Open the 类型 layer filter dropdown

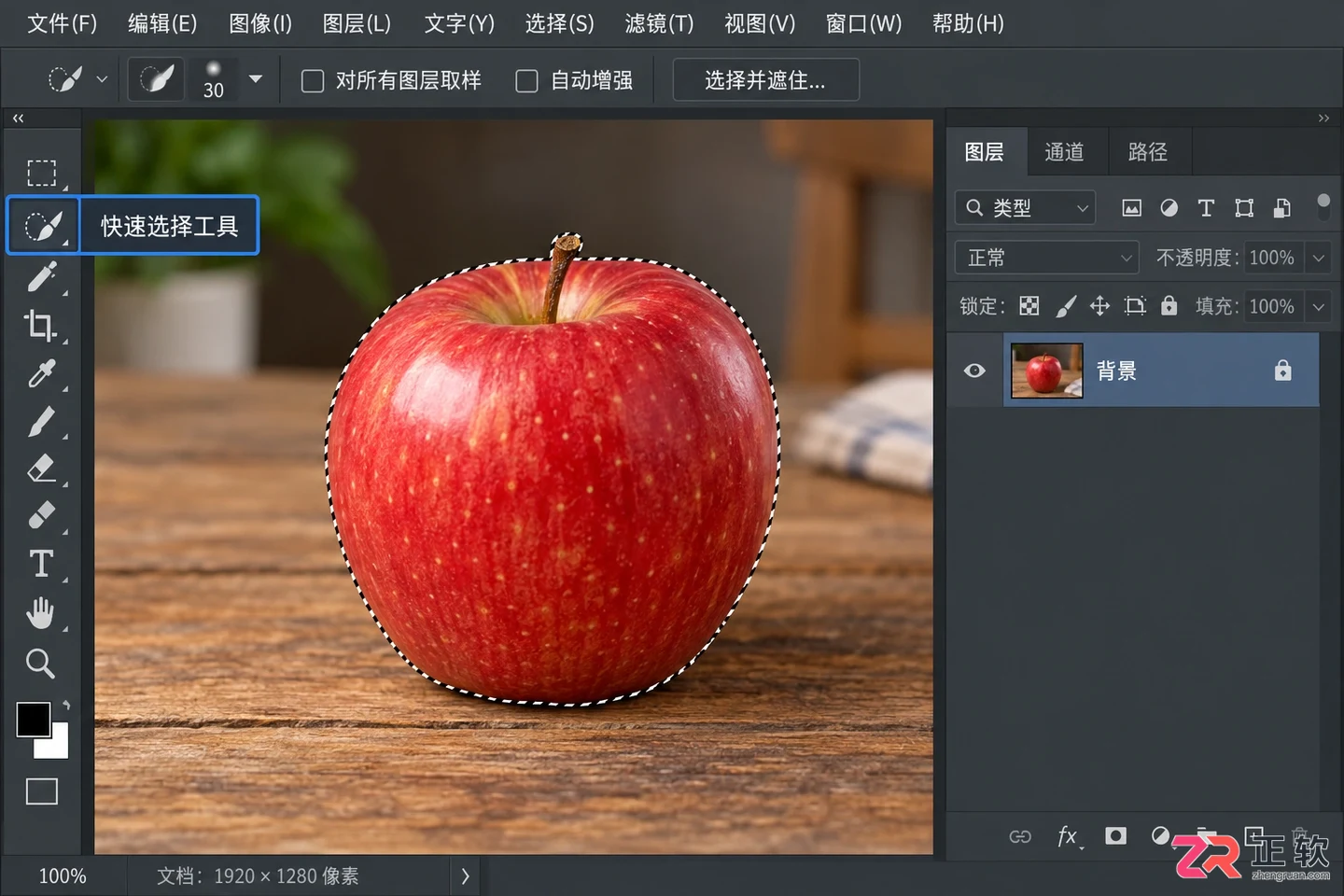pyautogui.click(x=1025, y=207)
